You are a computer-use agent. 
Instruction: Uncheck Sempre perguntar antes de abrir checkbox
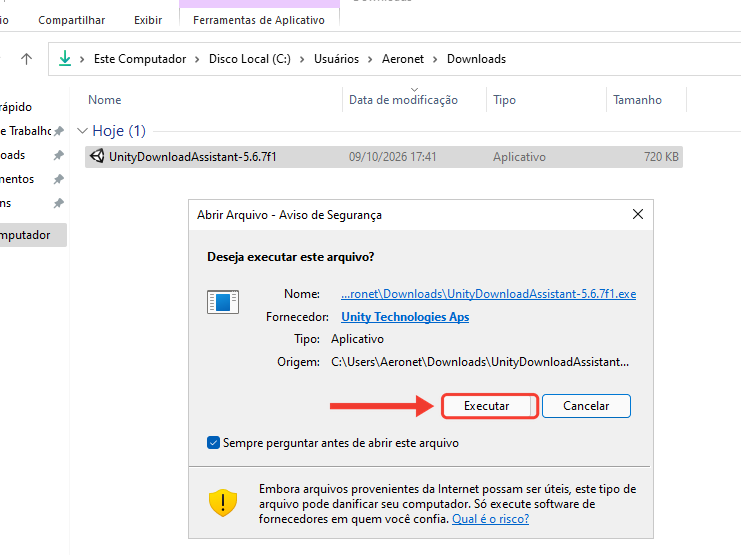pos(213,443)
